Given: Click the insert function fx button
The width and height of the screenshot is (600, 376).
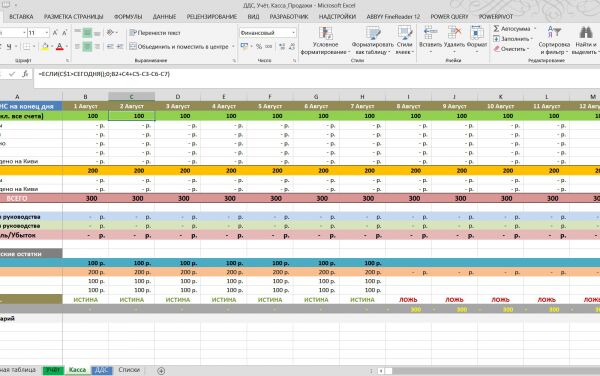Looking at the screenshot, I should pyautogui.click(x=25, y=74).
